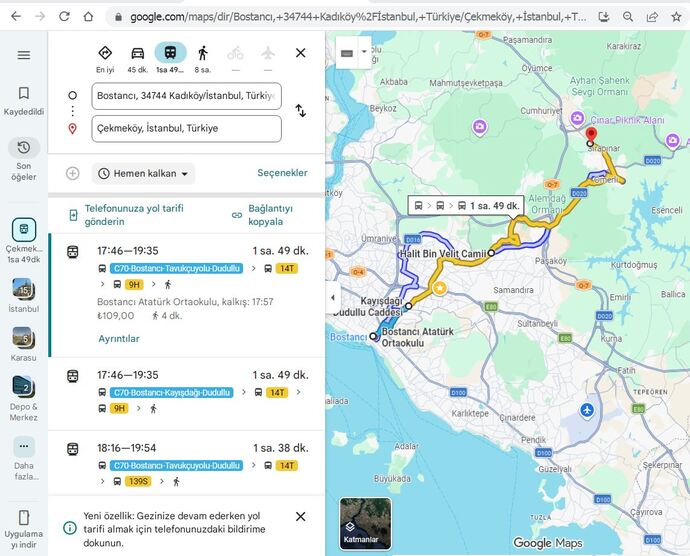Select the Çekmeköy transit recent item
This screenshot has height=556, width=690.
tap(24, 240)
